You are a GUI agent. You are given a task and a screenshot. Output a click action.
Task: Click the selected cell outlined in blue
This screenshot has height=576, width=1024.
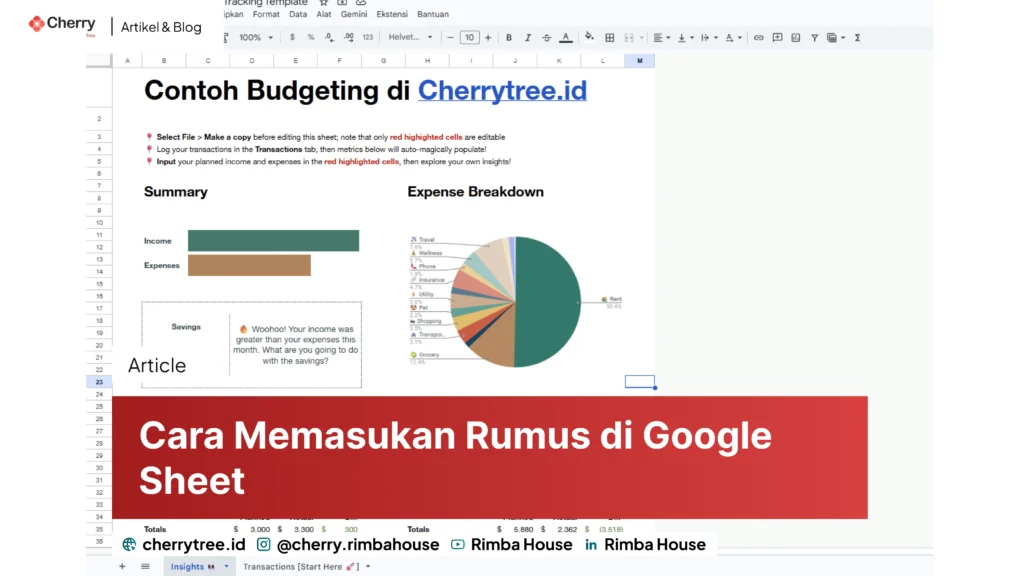639,381
